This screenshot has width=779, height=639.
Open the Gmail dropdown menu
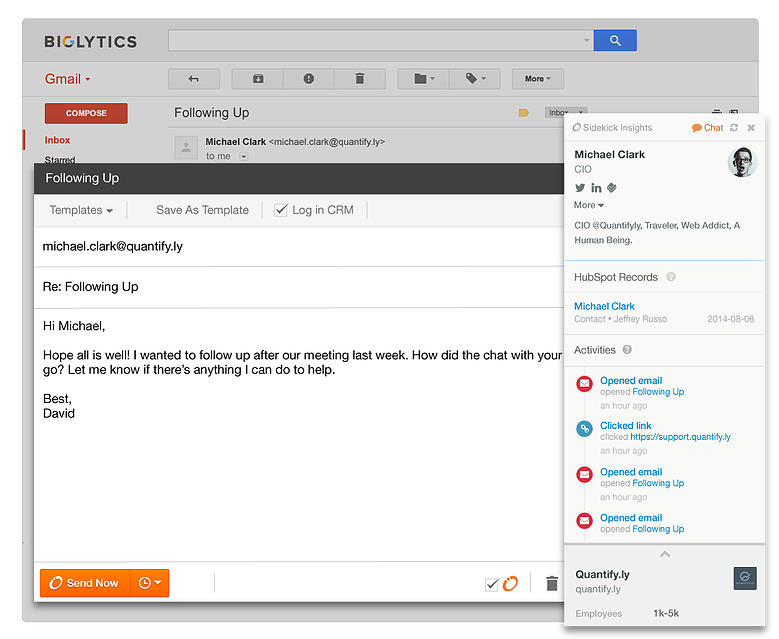tap(68, 79)
